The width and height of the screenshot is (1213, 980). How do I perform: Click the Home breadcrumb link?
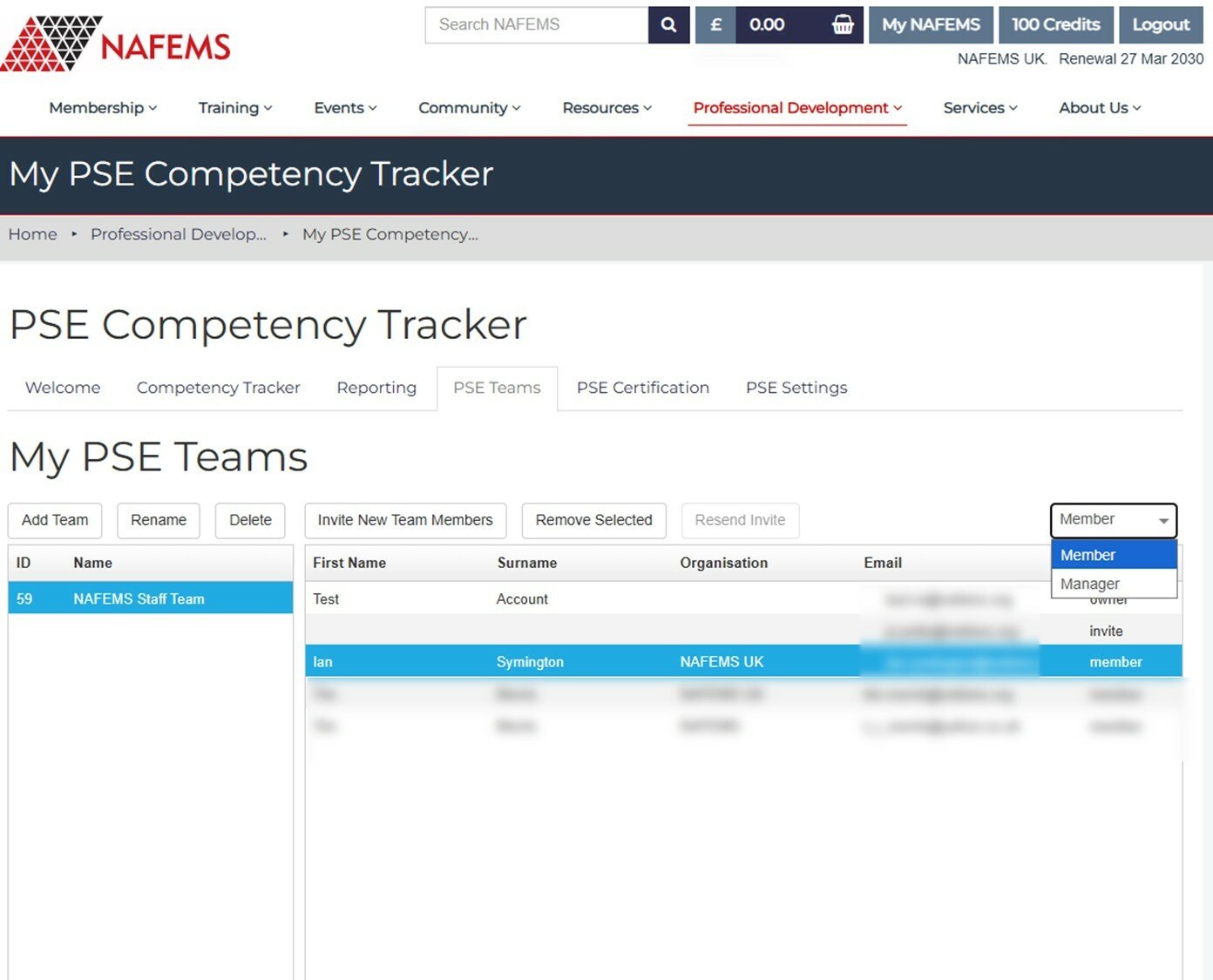pyautogui.click(x=33, y=234)
